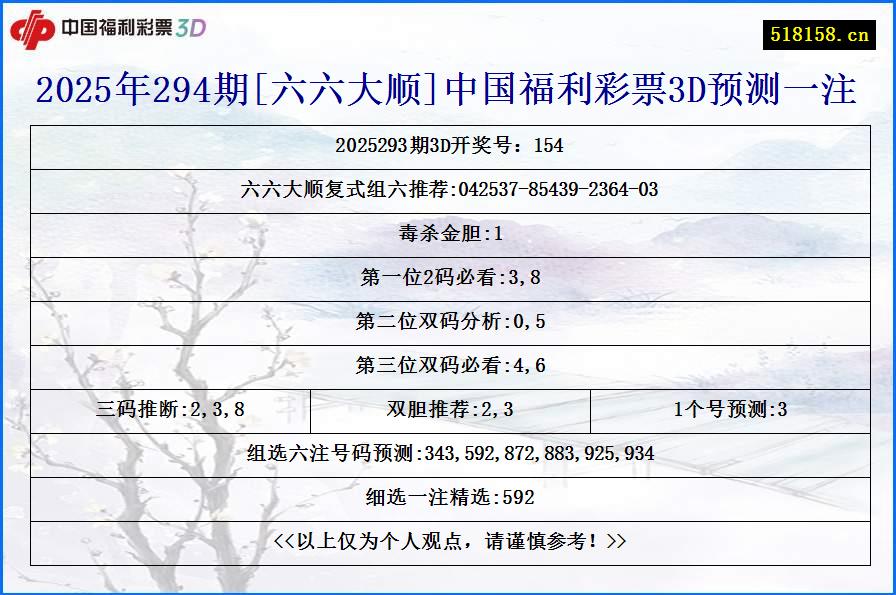Expand the 组选六注号码预测 row
This screenshot has height=595, width=896.
pyautogui.click(x=448, y=454)
